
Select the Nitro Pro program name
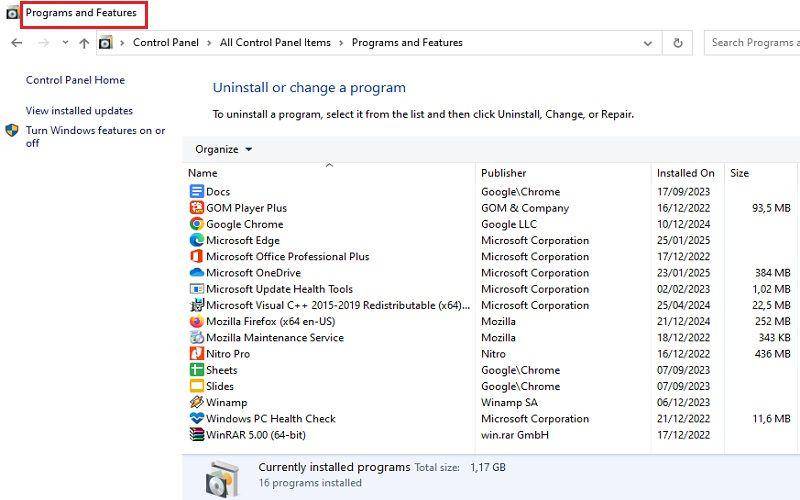228,354
